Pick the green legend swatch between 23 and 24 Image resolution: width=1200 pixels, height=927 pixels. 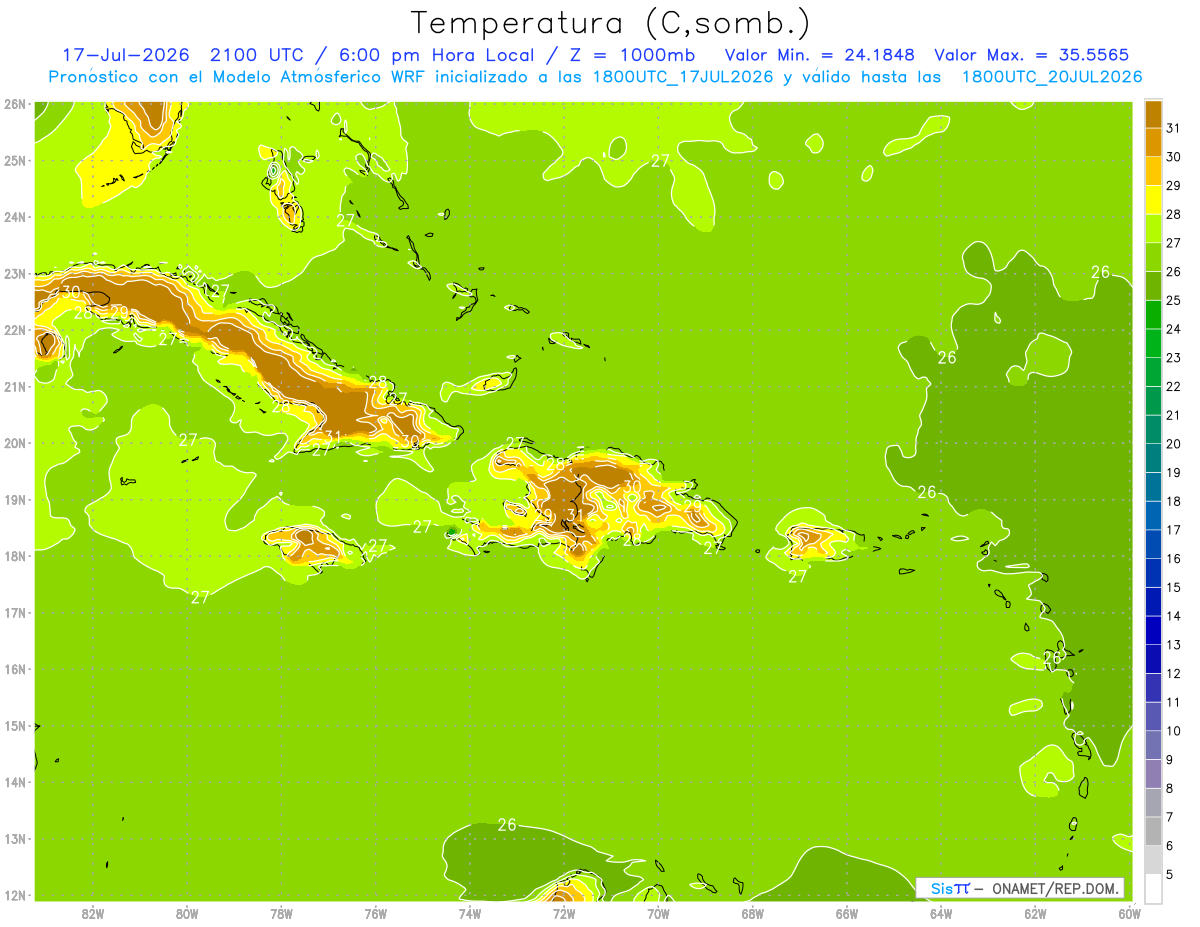1153,343
